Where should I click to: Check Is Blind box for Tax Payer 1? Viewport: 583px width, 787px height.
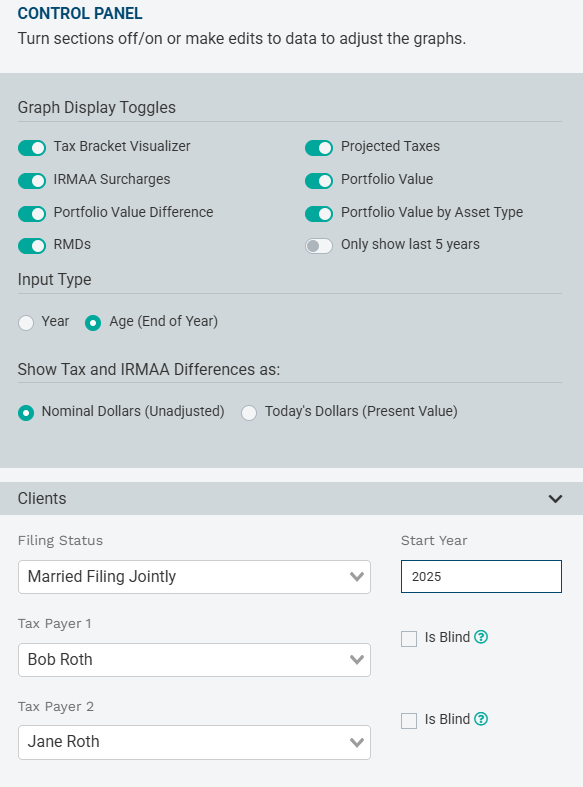[x=409, y=639]
